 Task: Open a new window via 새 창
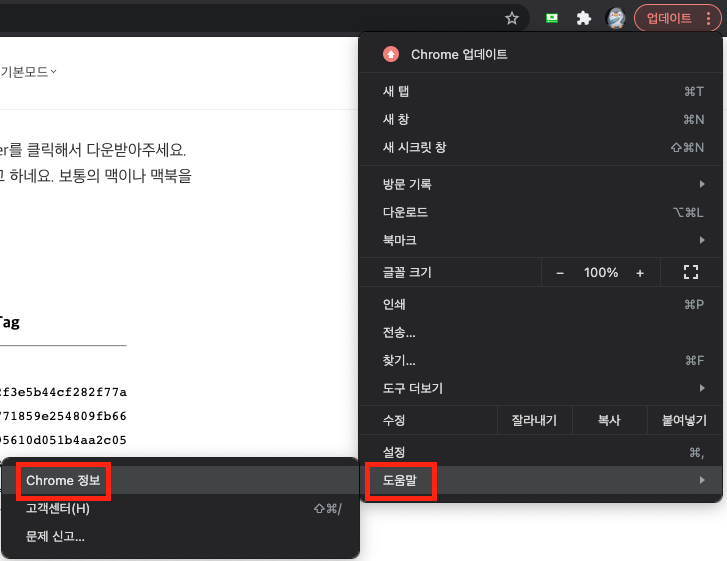pyautogui.click(x=540, y=119)
